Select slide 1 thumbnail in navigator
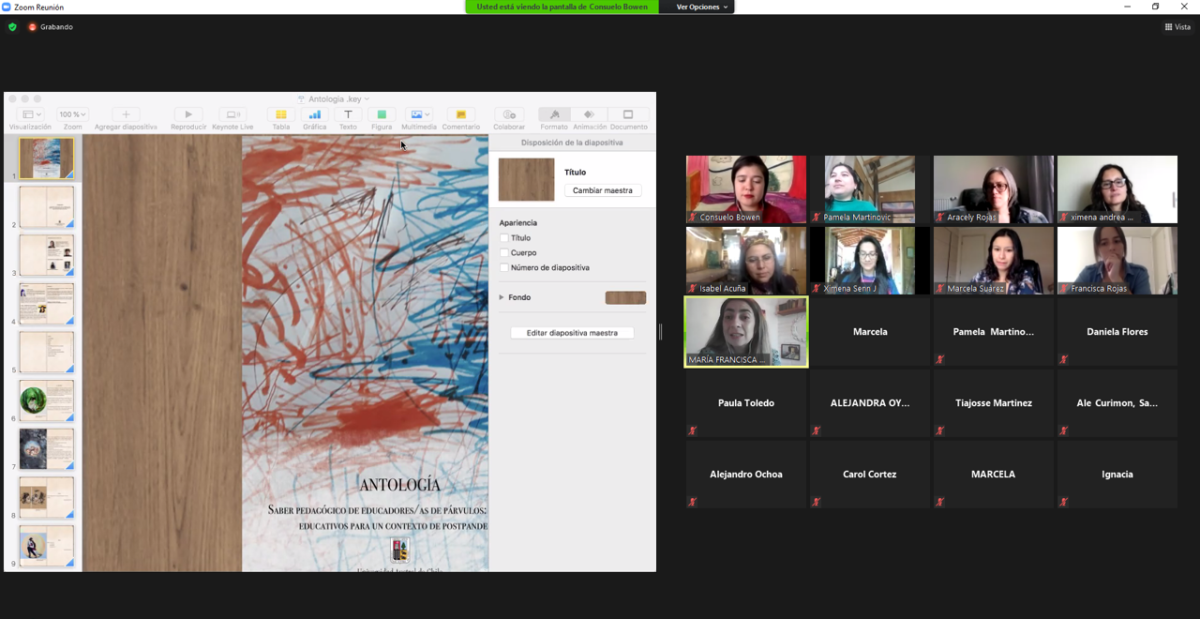This screenshot has height=619, width=1200. point(47,158)
